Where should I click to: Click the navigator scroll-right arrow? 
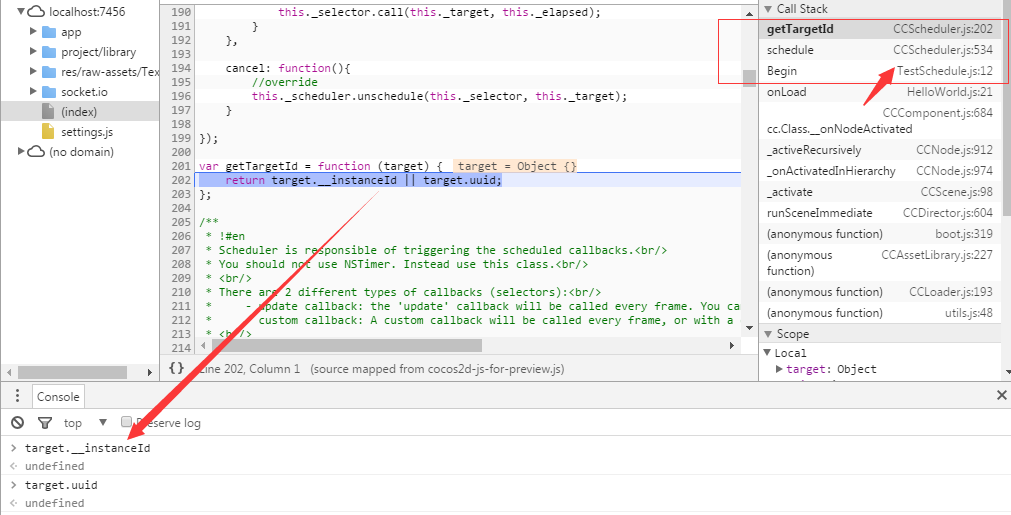point(150,372)
